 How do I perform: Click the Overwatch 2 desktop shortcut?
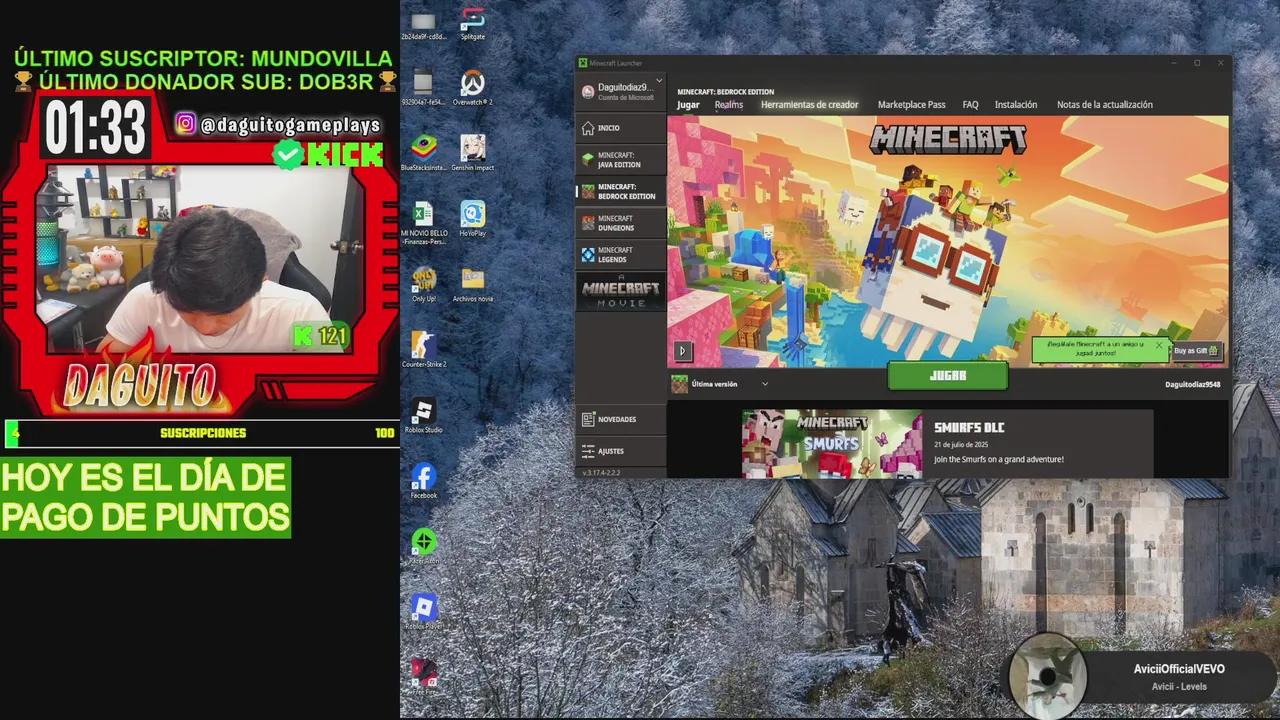pos(473,89)
